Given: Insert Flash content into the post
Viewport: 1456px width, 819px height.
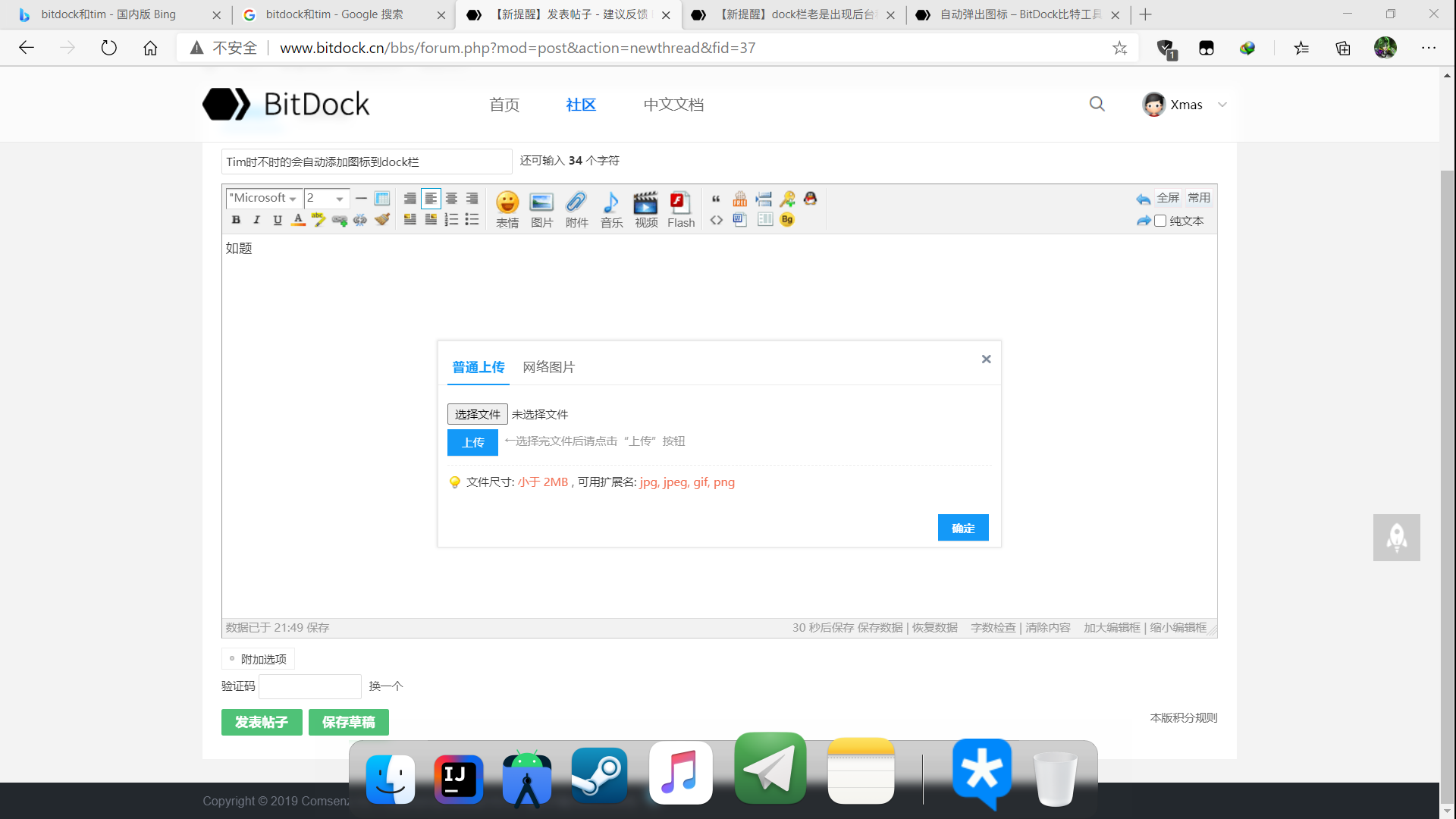Looking at the screenshot, I should click(681, 209).
